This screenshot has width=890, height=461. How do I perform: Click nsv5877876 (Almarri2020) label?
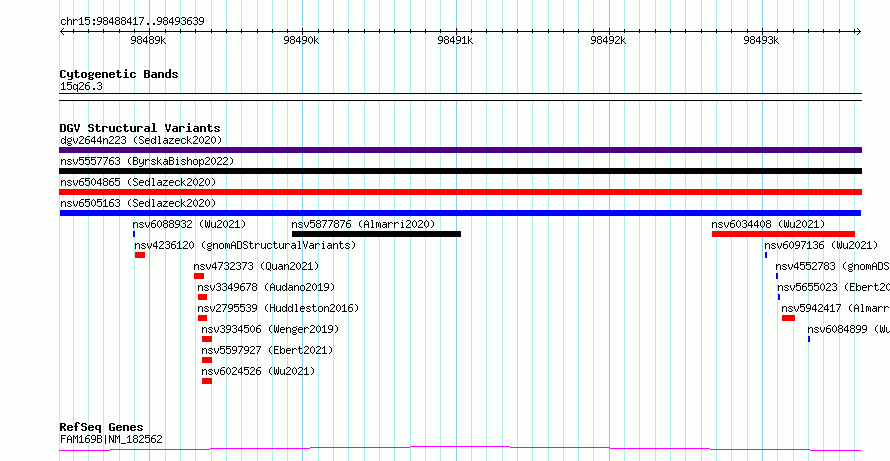pos(363,224)
